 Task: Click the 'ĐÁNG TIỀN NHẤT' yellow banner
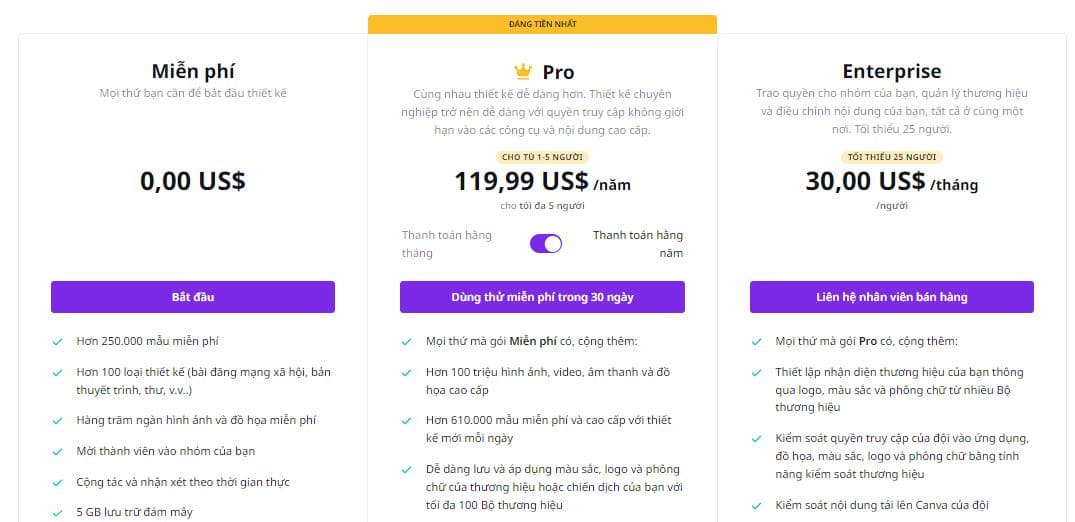542,24
